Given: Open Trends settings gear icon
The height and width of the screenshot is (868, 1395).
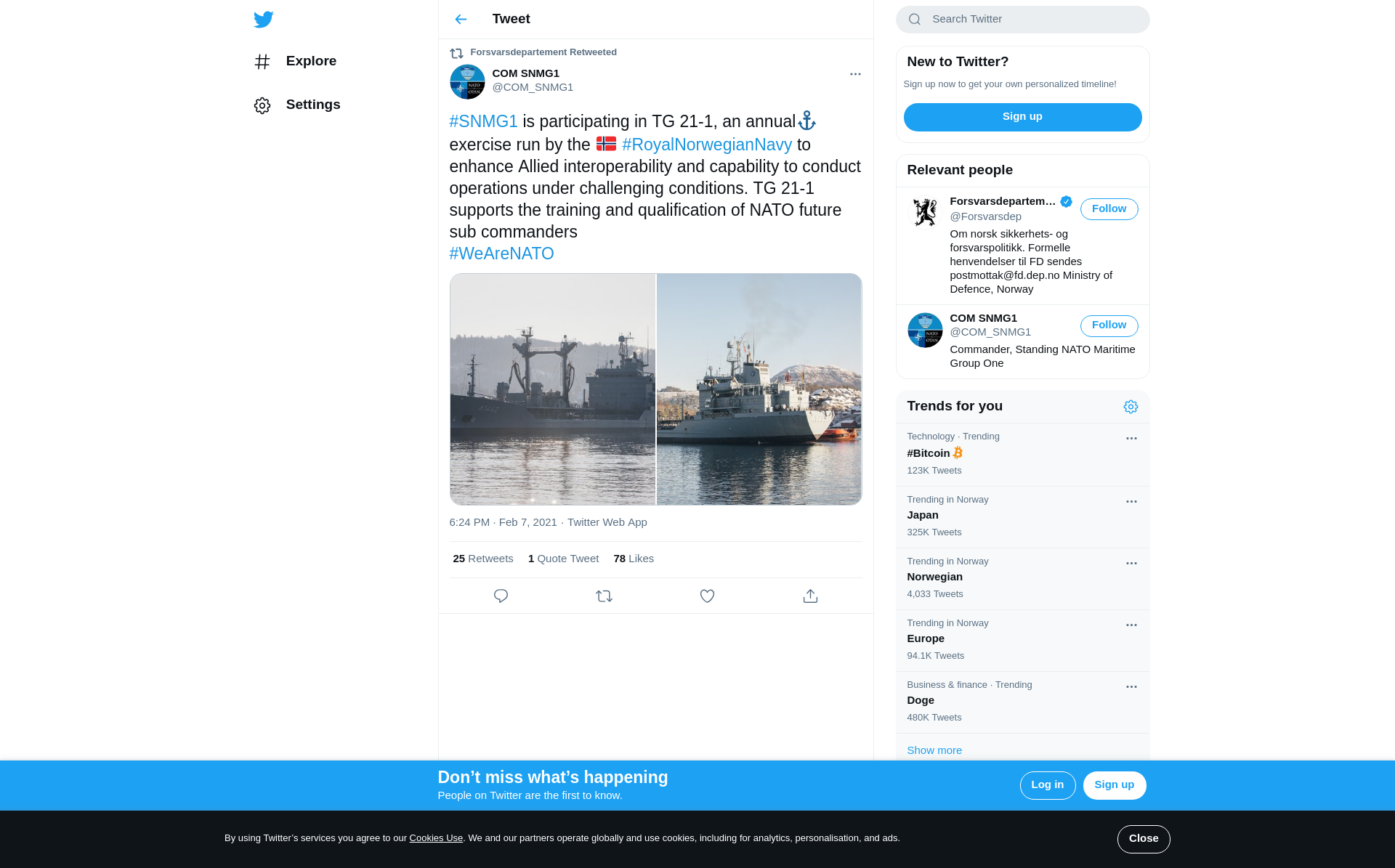Looking at the screenshot, I should pyautogui.click(x=1131, y=407).
